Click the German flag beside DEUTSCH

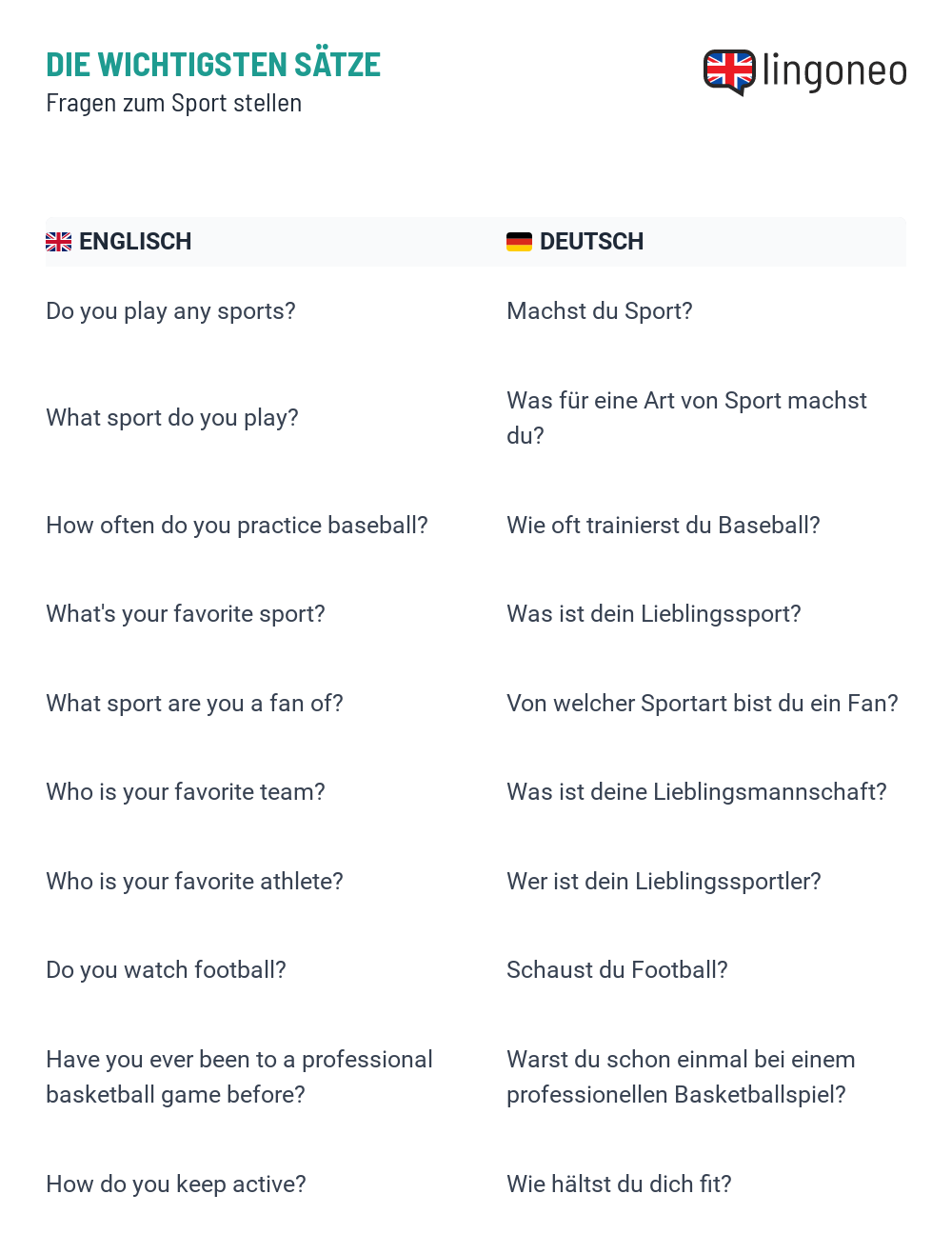click(519, 242)
